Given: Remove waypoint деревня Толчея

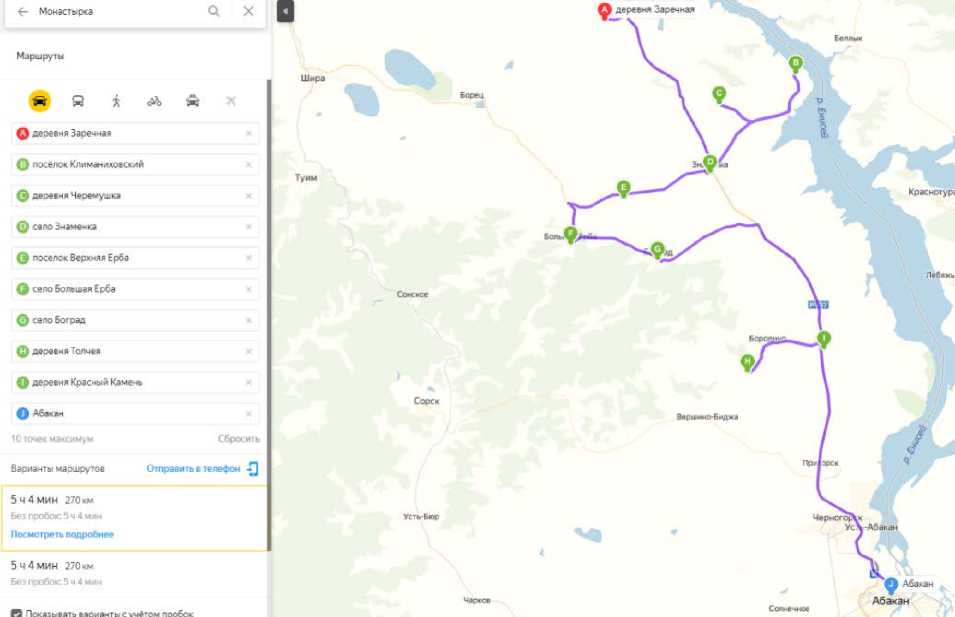Looking at the screenshot, I should [248, 351].
